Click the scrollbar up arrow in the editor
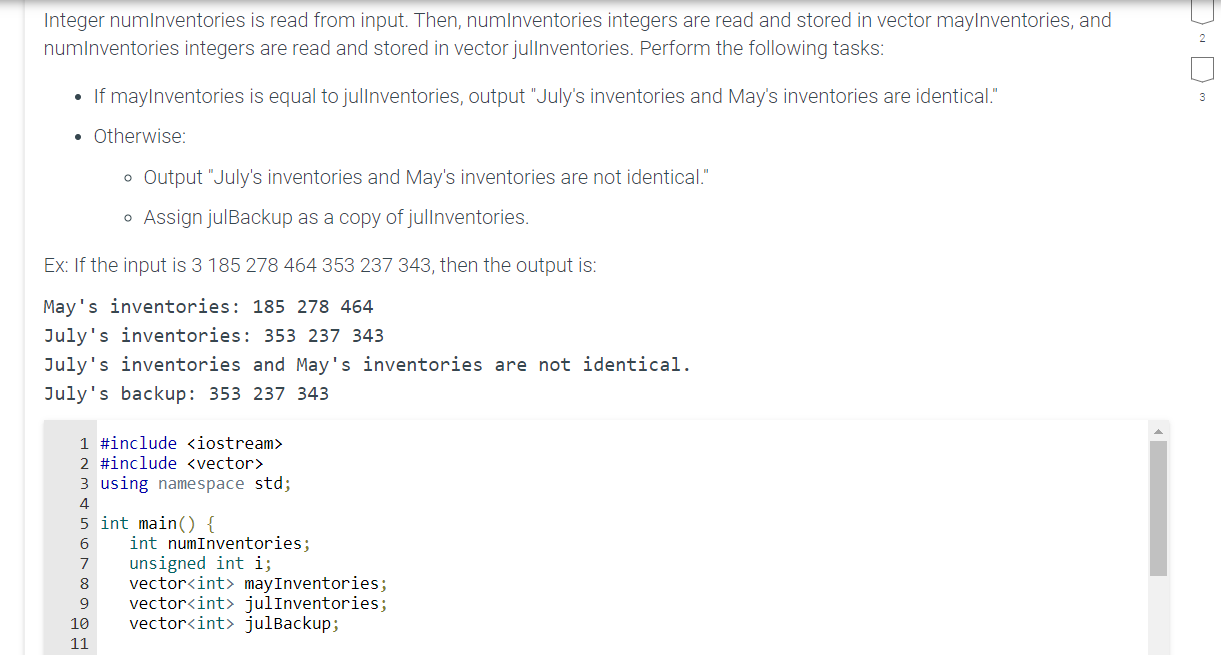This screenshot has height=662, width=1221. [x=1158, y=429]
